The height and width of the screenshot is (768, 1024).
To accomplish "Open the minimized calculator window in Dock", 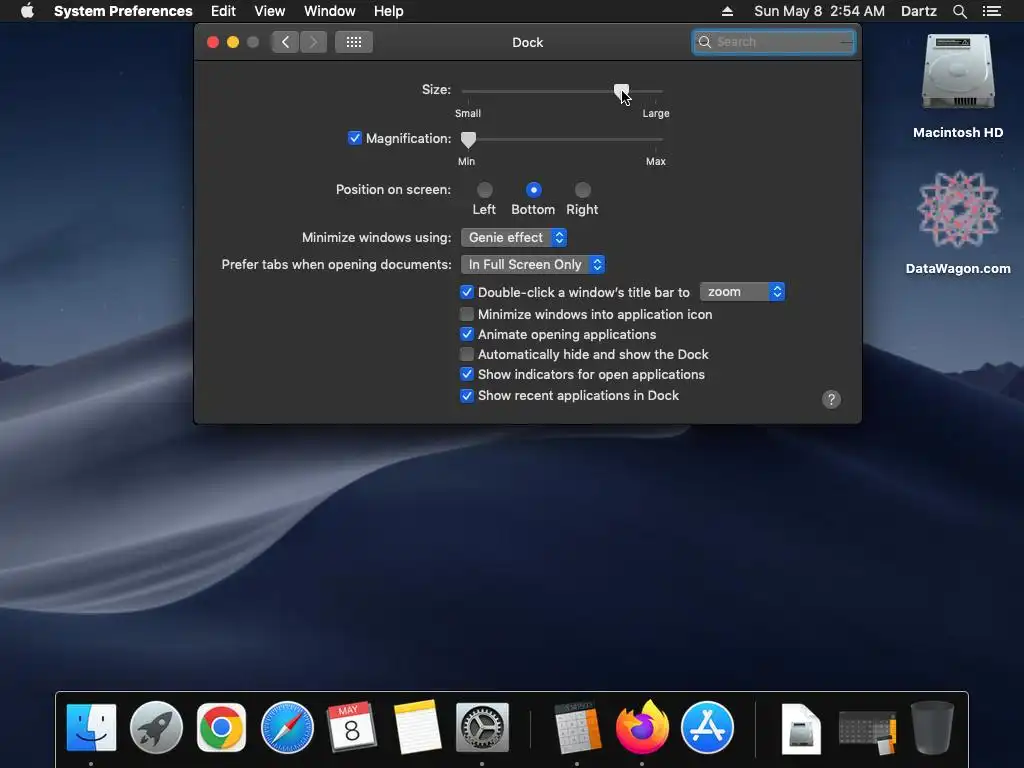I will [x=867, y=733].
